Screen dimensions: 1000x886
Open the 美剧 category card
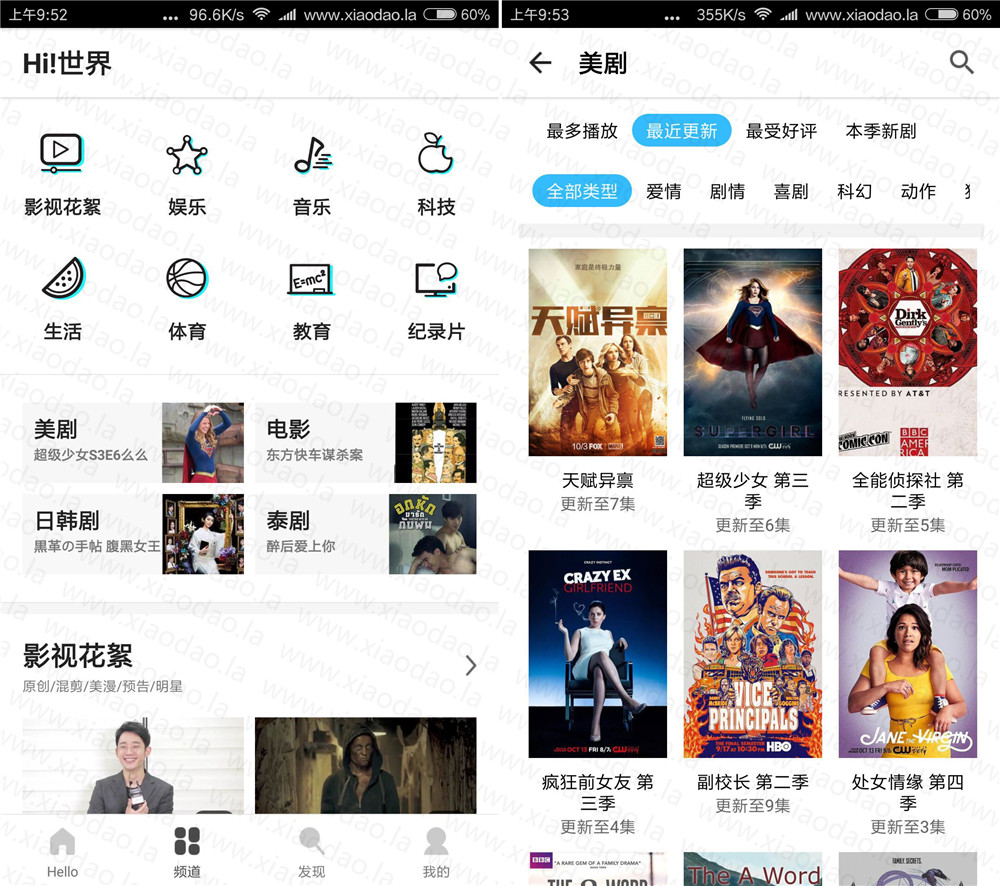133,443
